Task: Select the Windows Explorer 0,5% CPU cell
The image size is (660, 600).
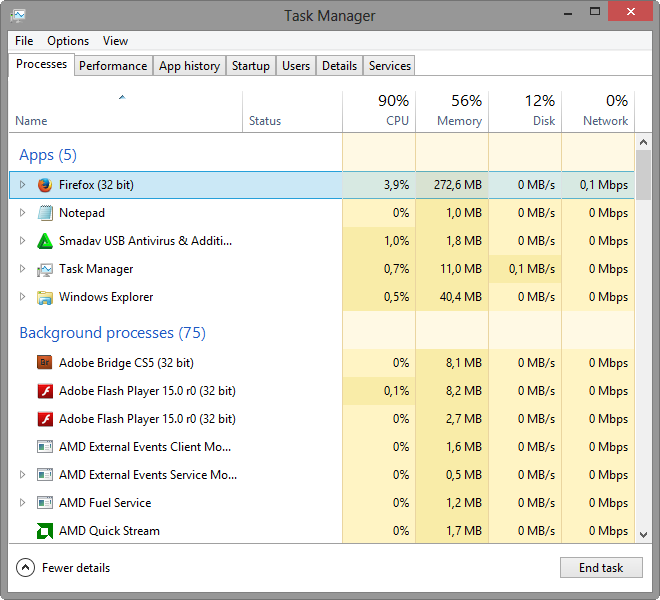Action: point(379,297)
